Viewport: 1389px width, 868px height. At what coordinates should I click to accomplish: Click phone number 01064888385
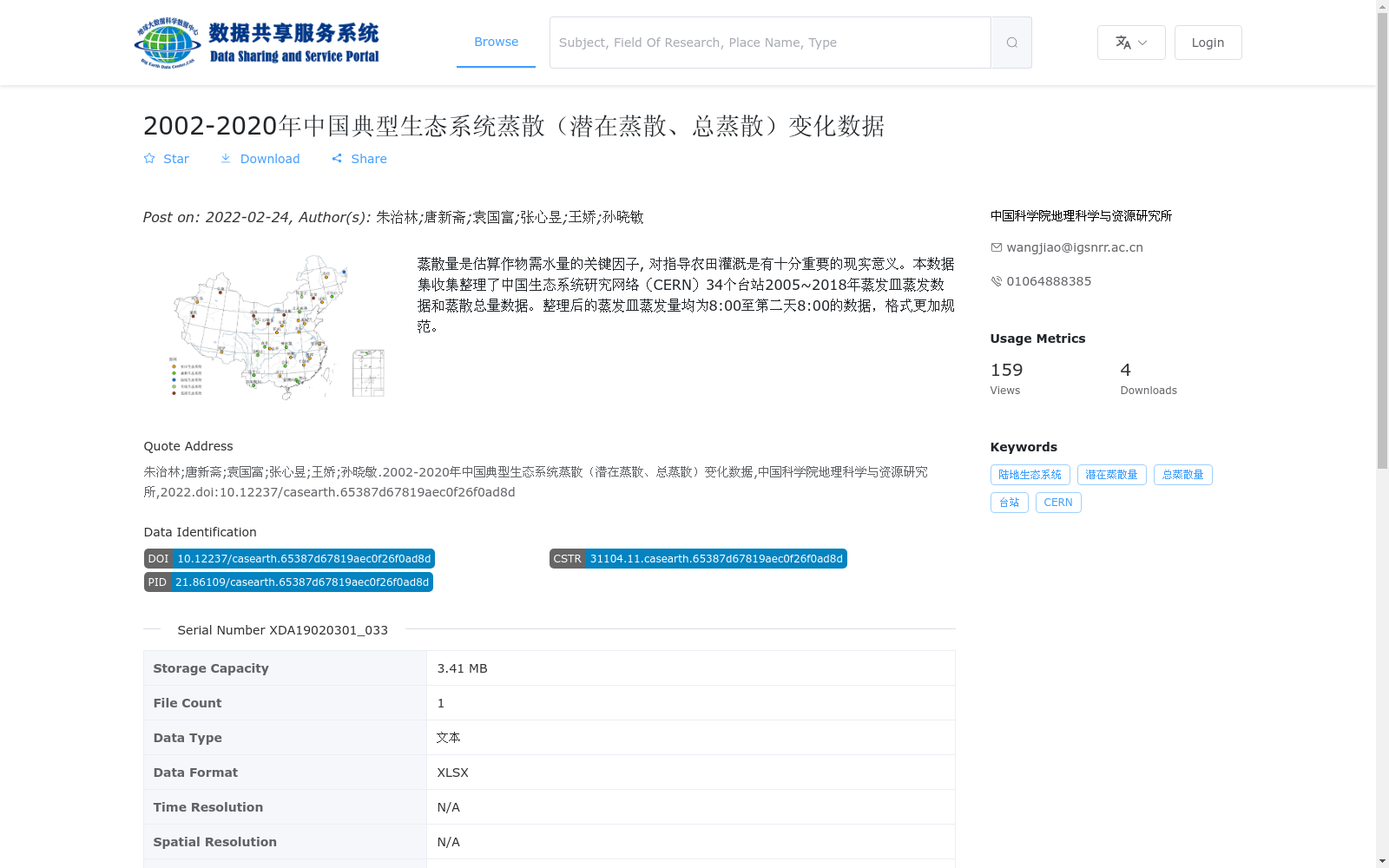point(1049,281)
